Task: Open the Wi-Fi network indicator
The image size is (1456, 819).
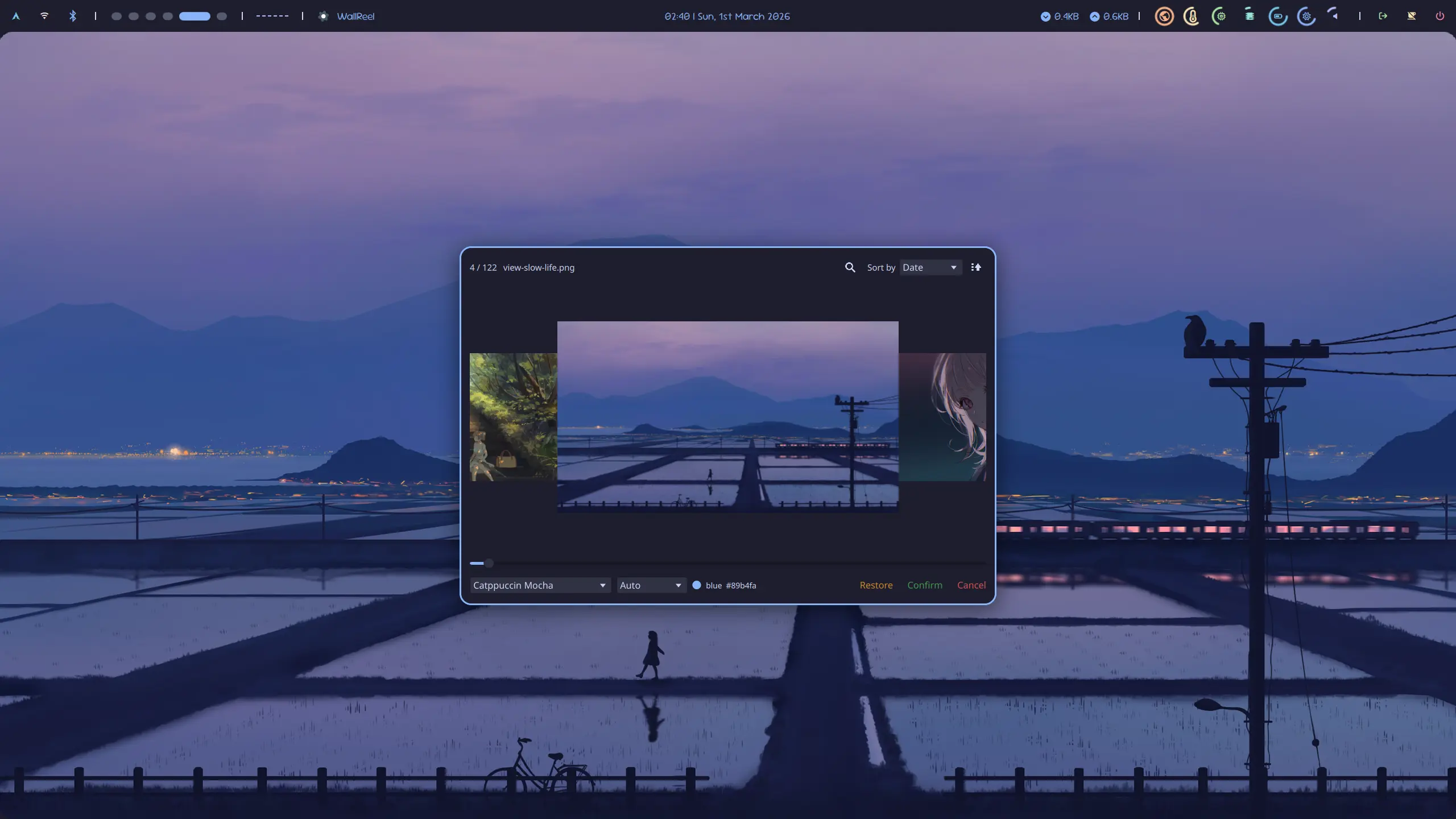Action: tap(44, 16)
